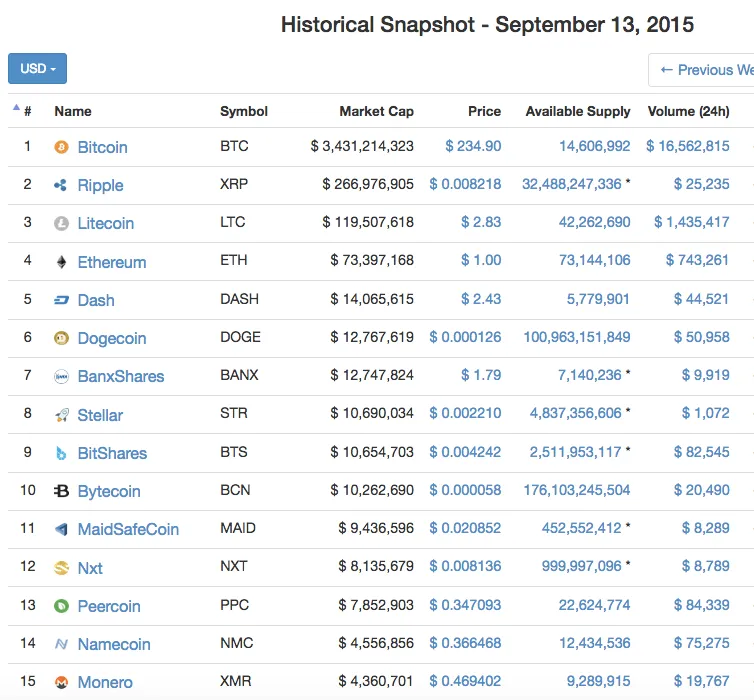Click the BanxShares logo icon
The image size is (754, 700).
[x=61, y=376]
